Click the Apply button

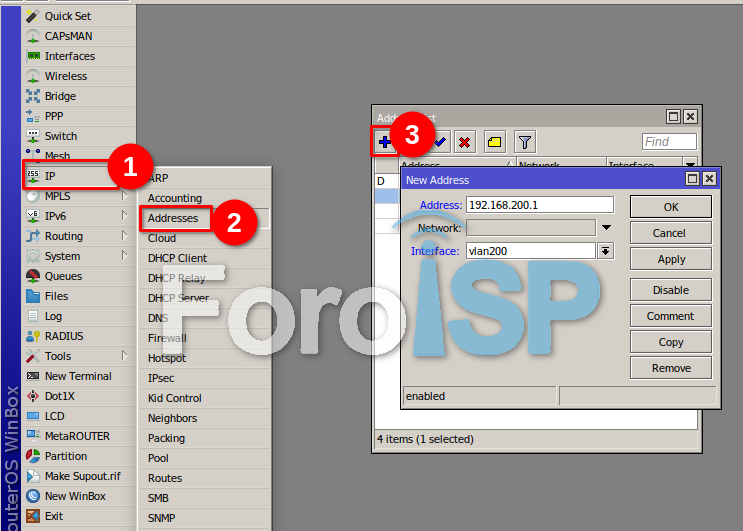[671, 259]
